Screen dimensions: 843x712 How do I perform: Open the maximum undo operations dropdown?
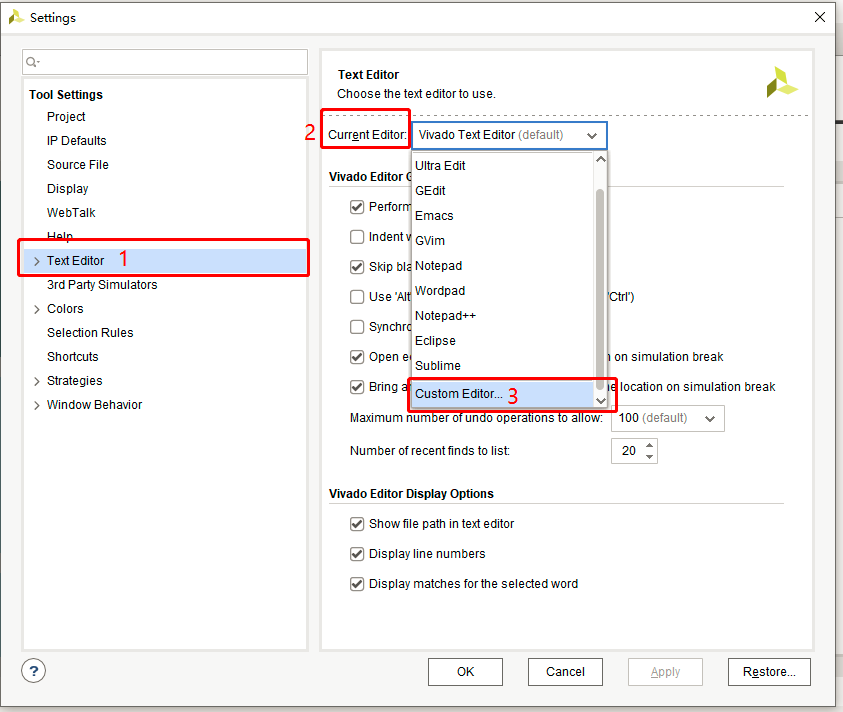pyautogui.click(x=668, y=418)
